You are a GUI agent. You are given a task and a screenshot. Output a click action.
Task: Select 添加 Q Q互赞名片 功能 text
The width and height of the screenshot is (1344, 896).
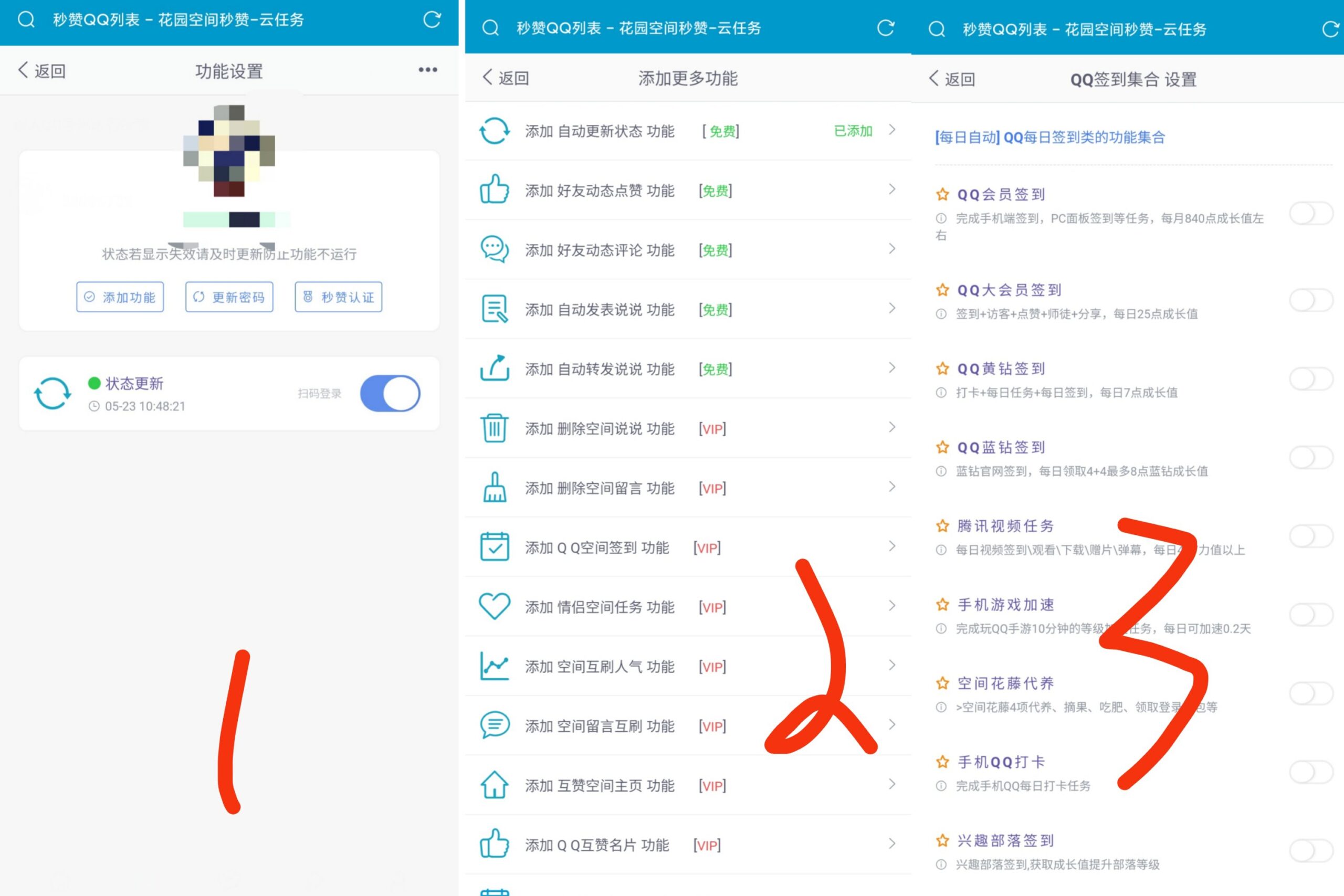point(597,845)
